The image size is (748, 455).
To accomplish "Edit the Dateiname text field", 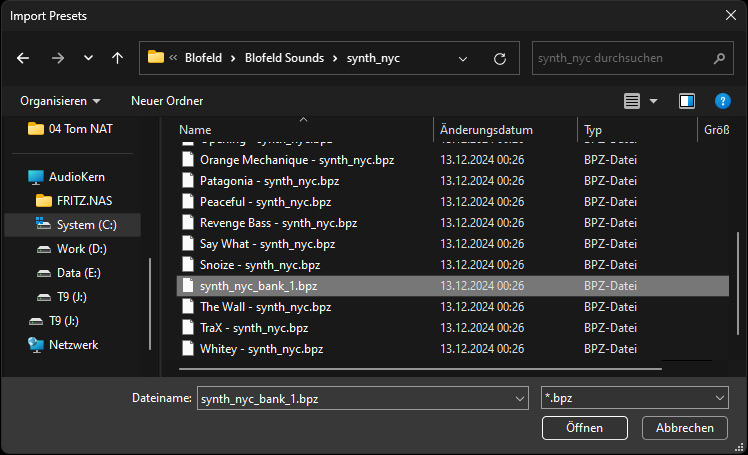I will tap(354, 398).
